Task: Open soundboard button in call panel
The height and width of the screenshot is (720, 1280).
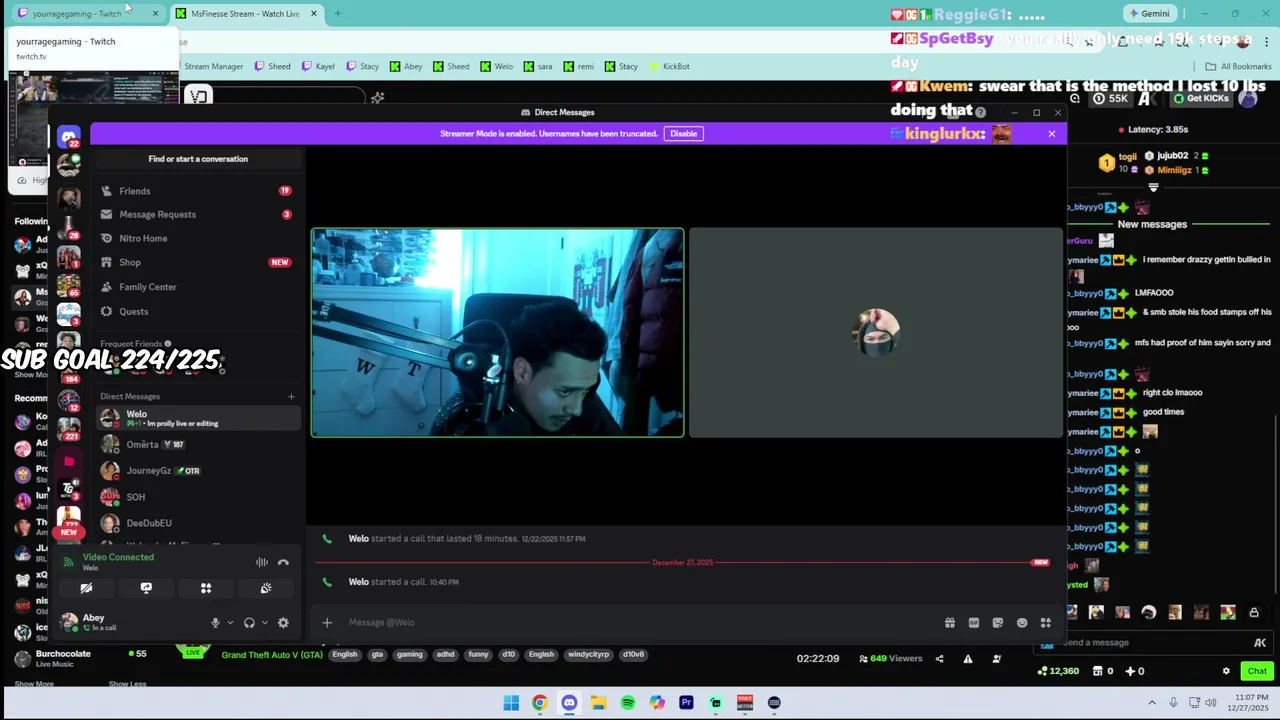Action: [266, 588]
